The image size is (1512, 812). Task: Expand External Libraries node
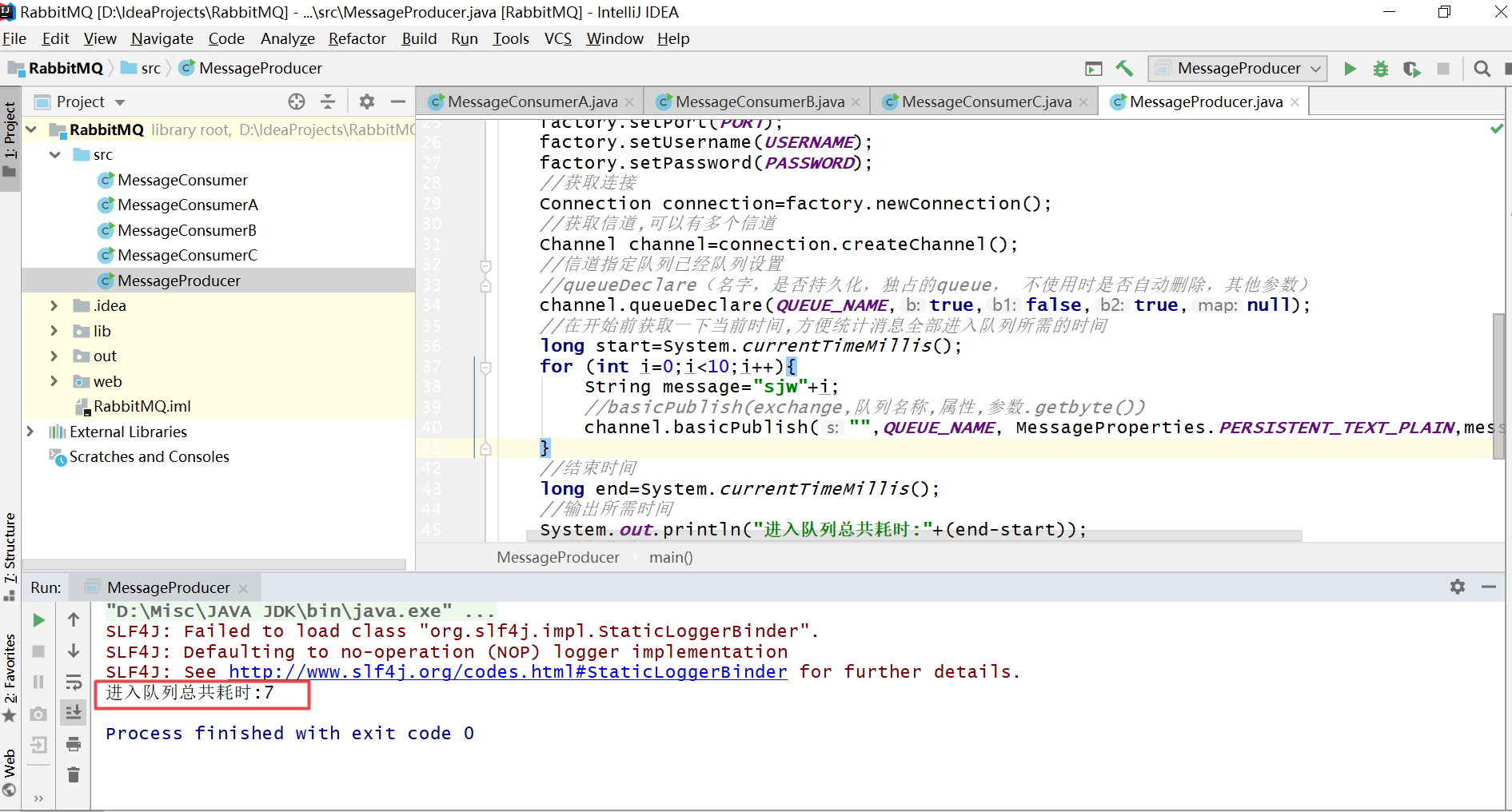pyautogui.click(x=30, y=432)
